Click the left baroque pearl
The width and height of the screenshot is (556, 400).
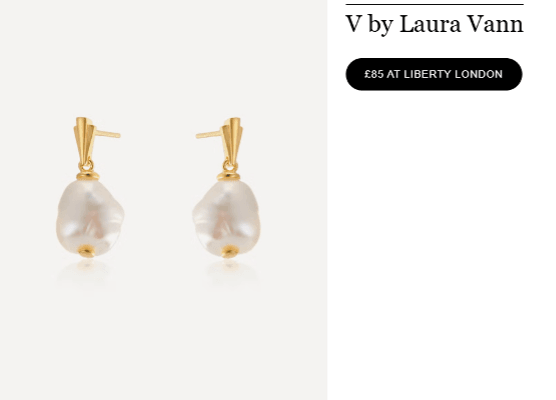click(x=90, y=217)
